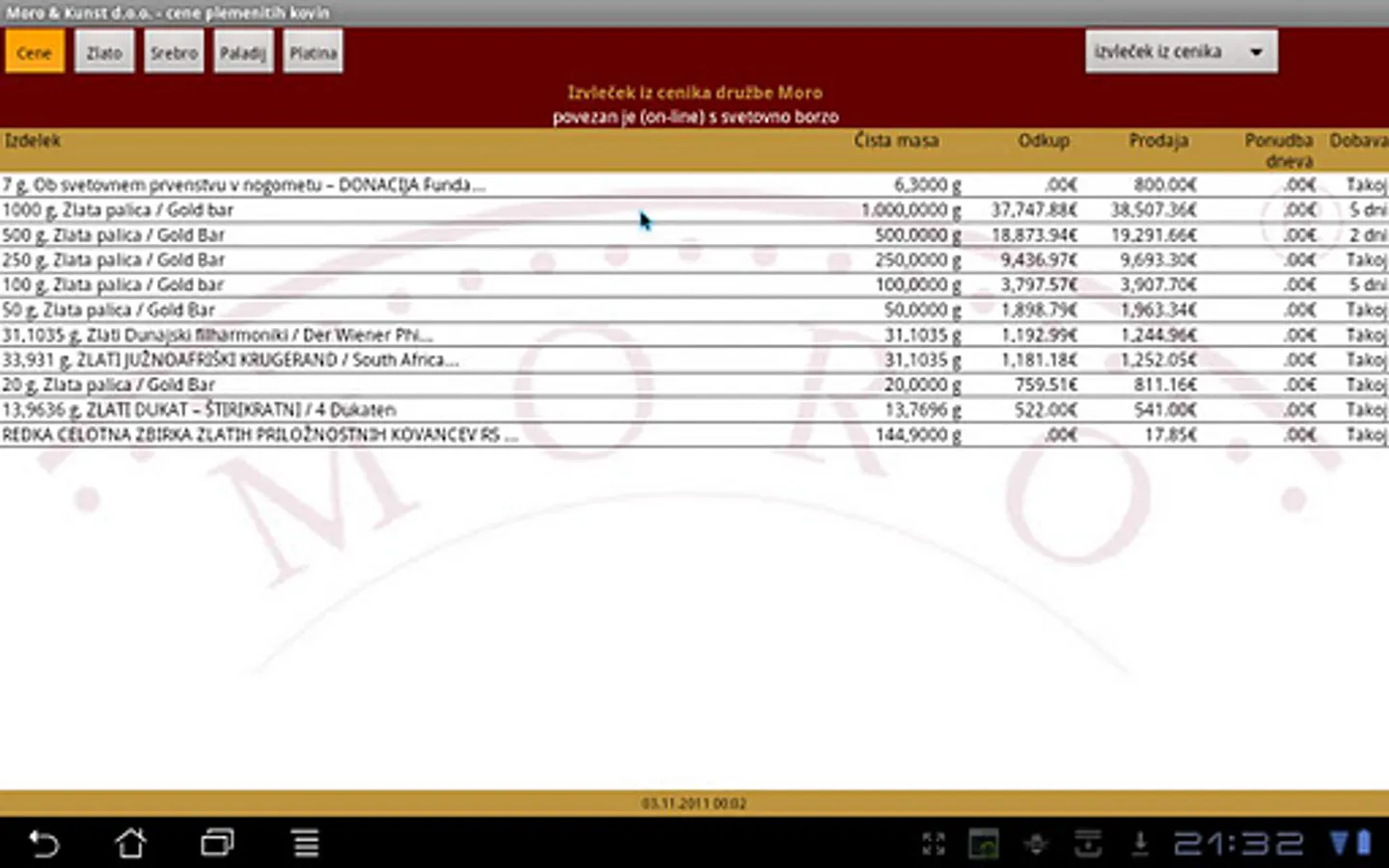Open the ZLATI JUŽNOAFRIŠKI KRUGERAND row
Image resolution: width=1389 pixels, height=868 pixels.
pyautogui.click(x=694, y=360)
